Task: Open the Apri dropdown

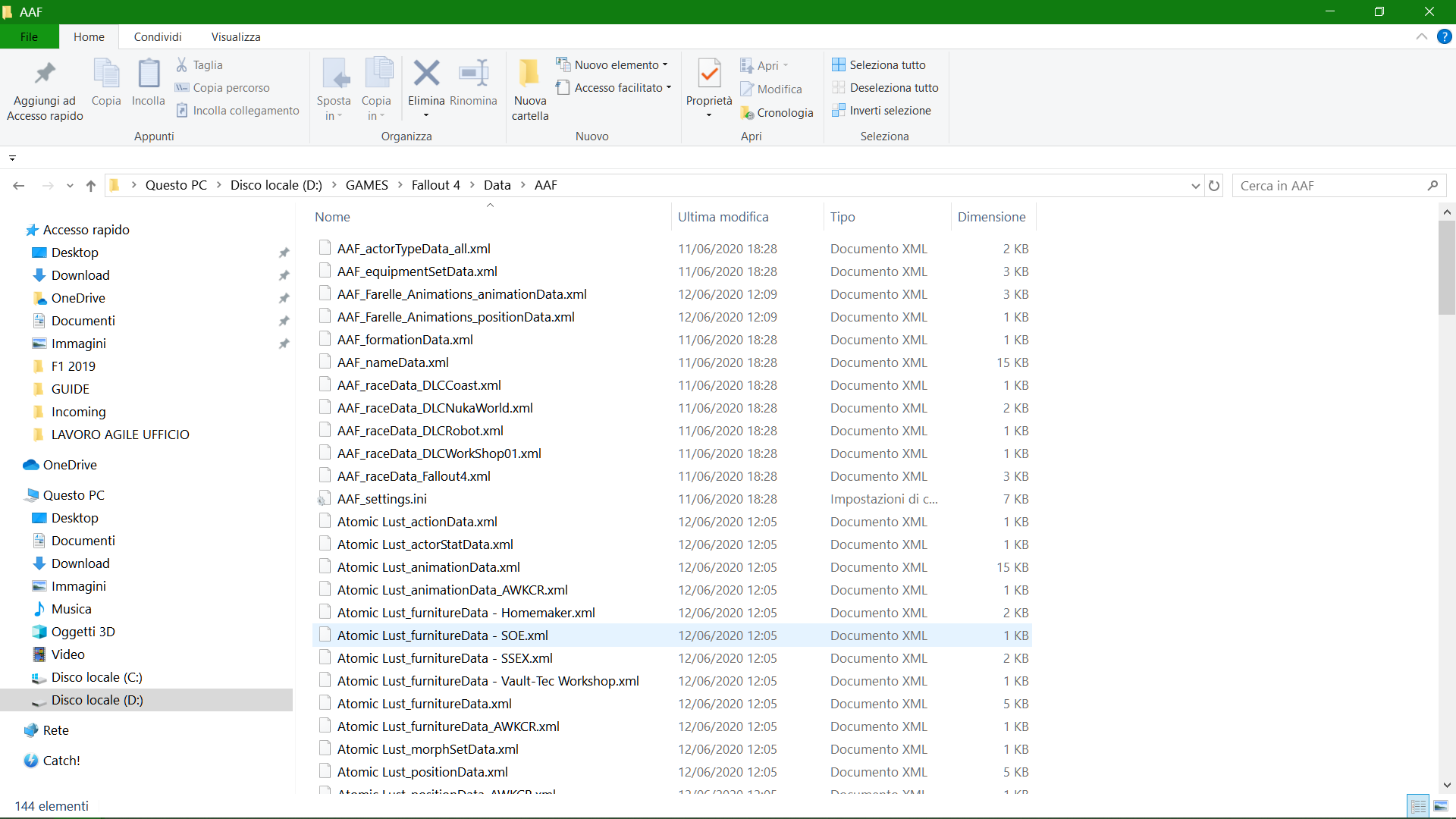Action: [x=764, y=66]
